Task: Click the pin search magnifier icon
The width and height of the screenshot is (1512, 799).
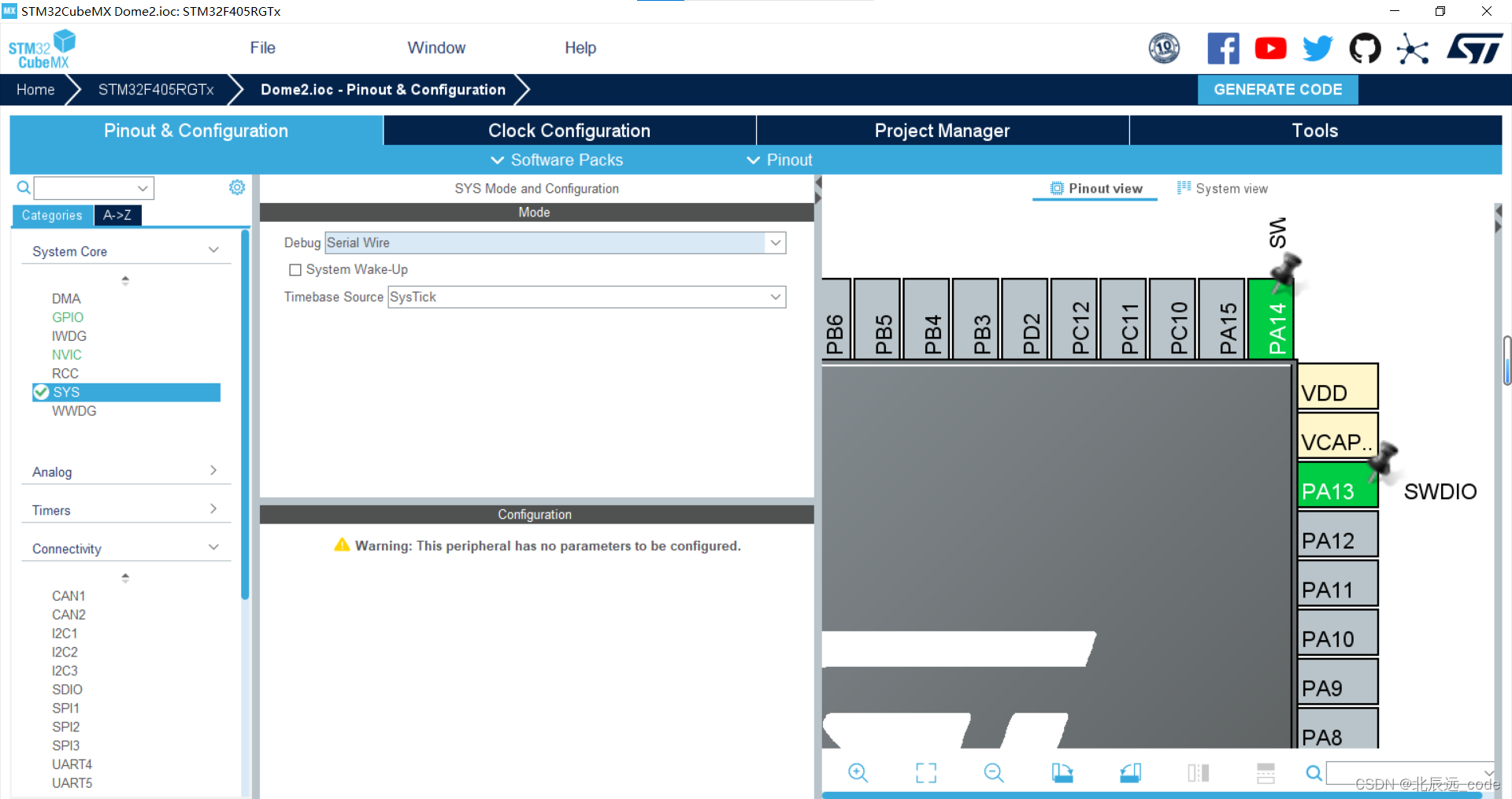Action: point(1314,773)
